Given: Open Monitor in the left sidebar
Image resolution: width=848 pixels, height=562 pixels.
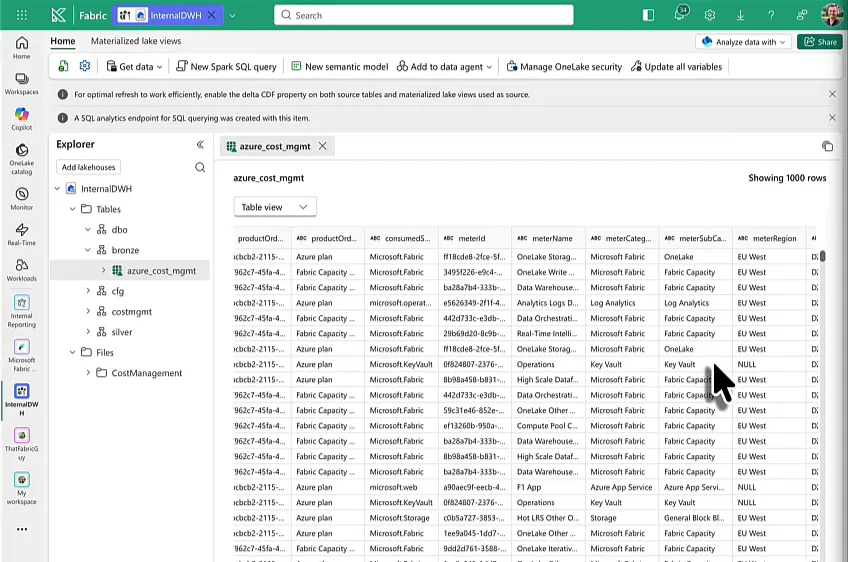Looking at the screenshot, I should (x=22, y=199).
